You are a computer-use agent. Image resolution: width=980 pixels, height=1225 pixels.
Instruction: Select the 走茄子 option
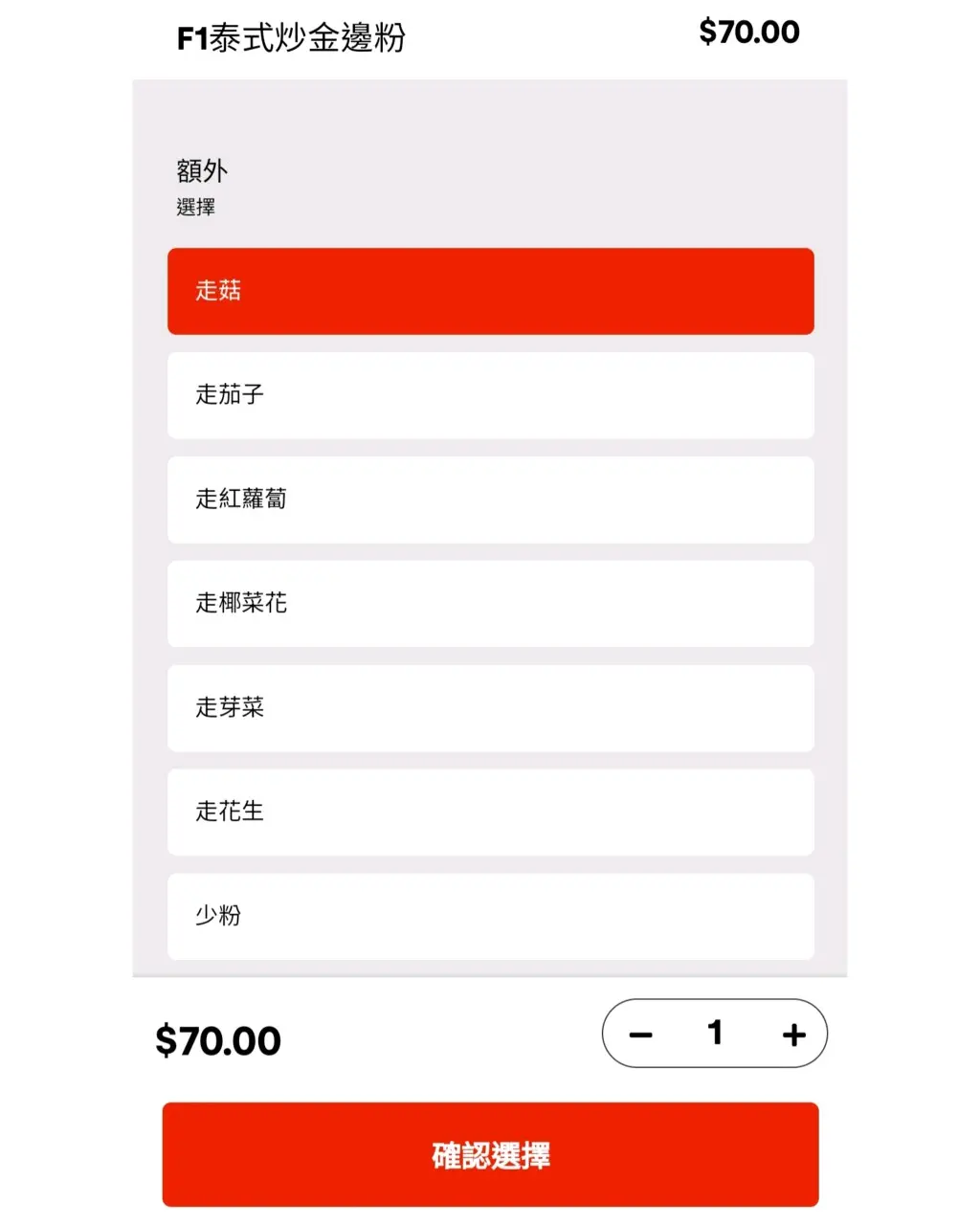pyautogui.click(x=490, y=395)
